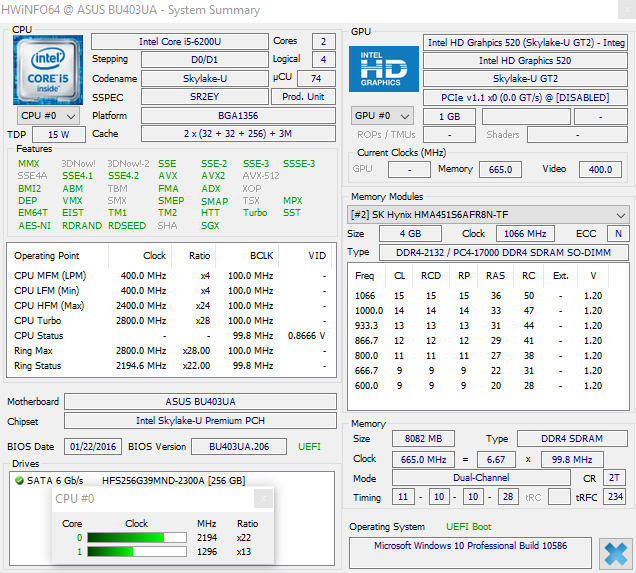The height and width of the screenshot is (573, 636).
Task: Click the HFS256G39MND-2300A drive entry
Action: 174,481
